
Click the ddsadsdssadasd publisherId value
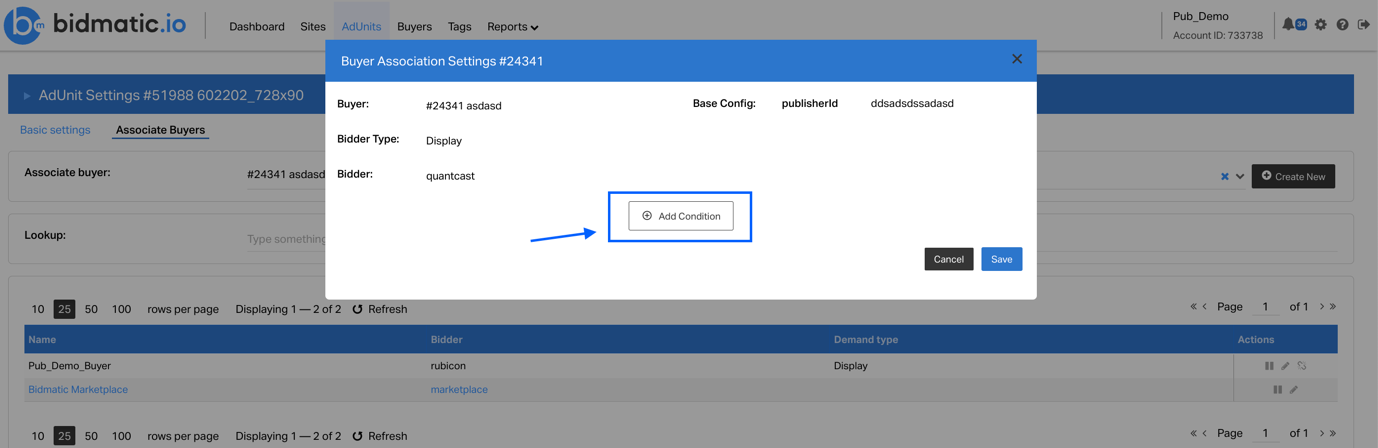(x=912, y=104)
